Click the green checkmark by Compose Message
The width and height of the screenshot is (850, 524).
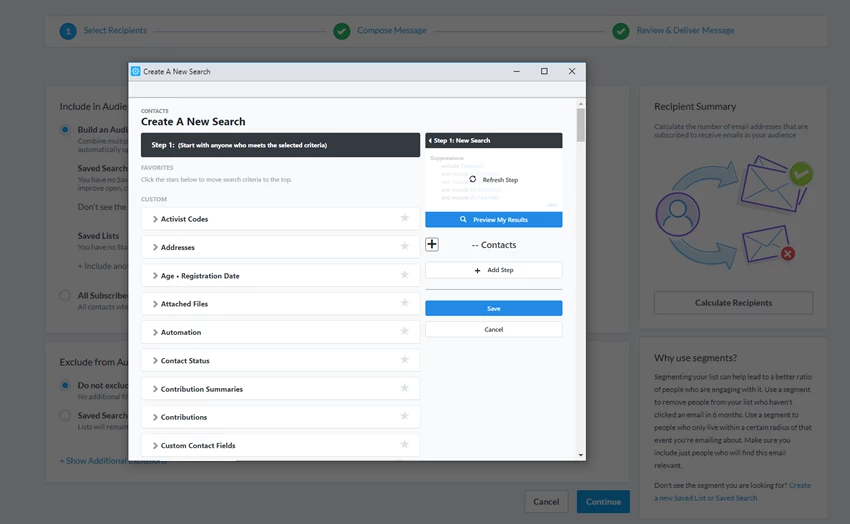coord(342,31)
